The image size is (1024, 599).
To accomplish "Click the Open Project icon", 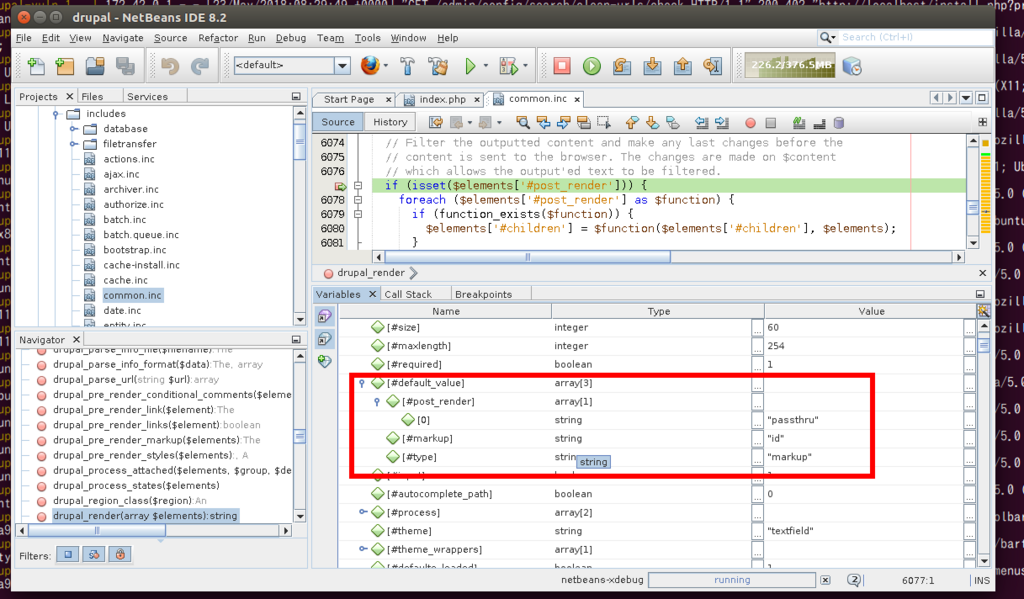I will [x=95, y=65].
